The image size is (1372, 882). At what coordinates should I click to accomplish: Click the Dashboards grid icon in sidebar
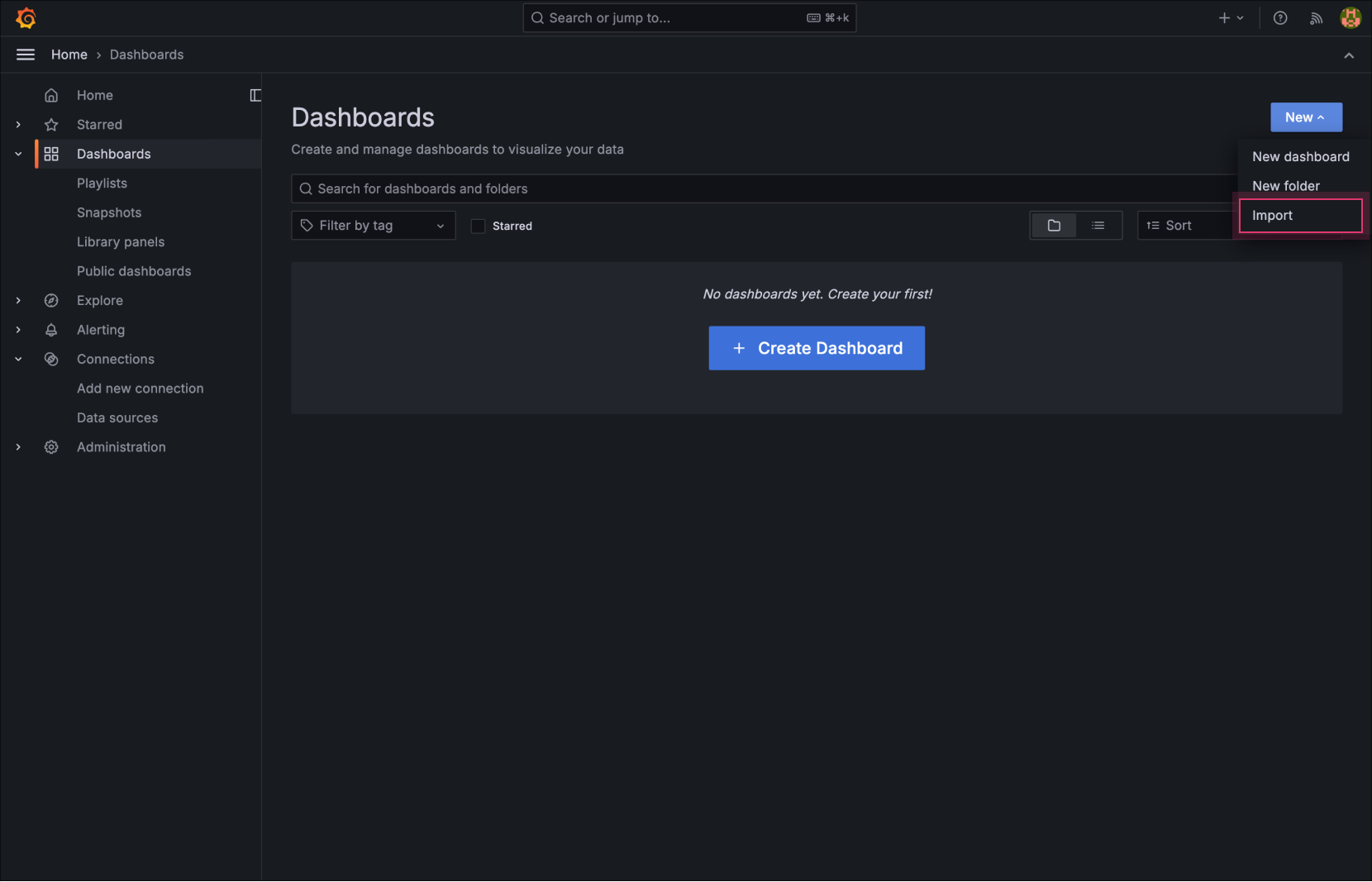[51, 154]
